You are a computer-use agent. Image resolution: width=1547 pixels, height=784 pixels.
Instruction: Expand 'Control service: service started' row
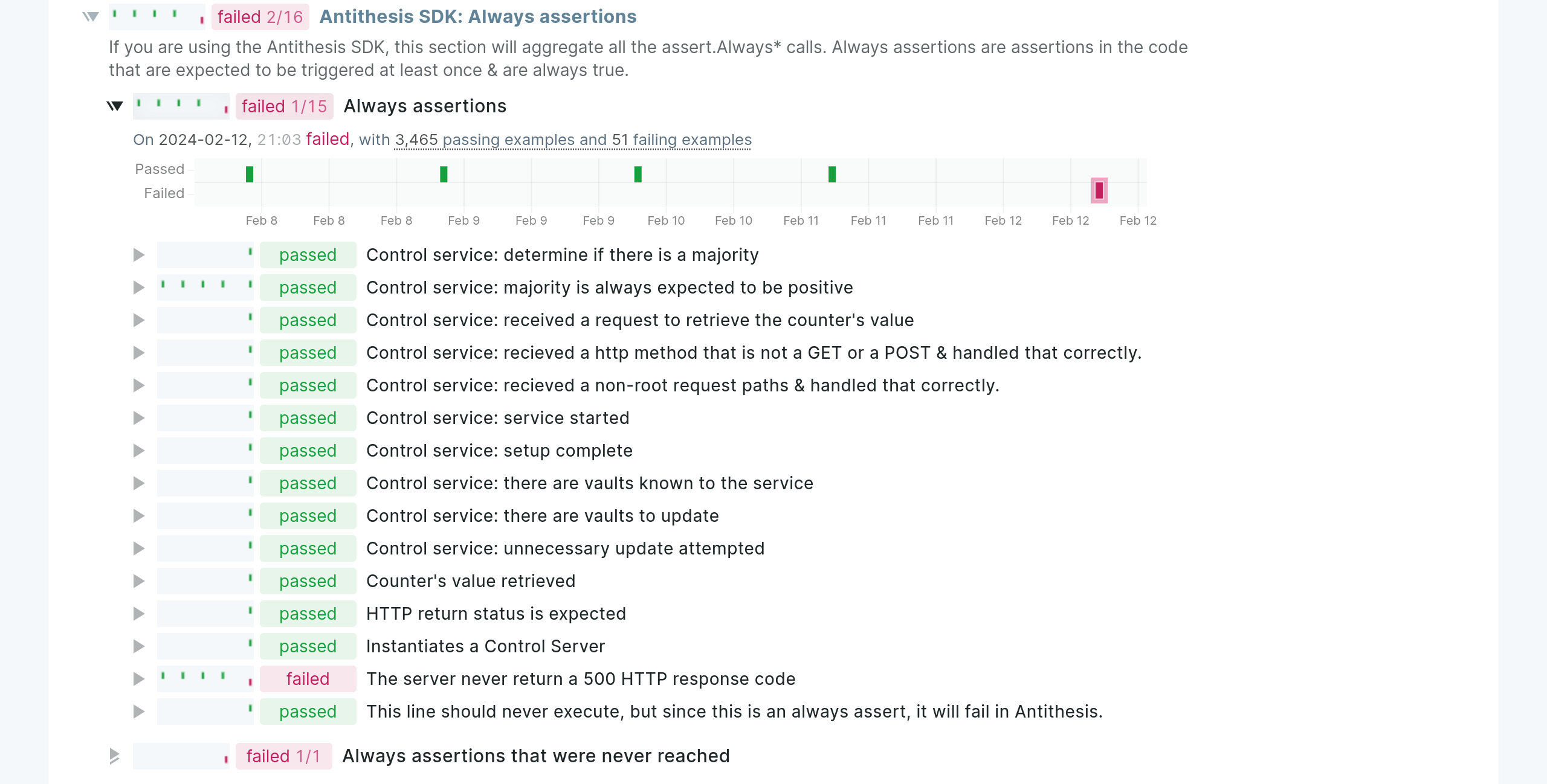tap(139, 418)
